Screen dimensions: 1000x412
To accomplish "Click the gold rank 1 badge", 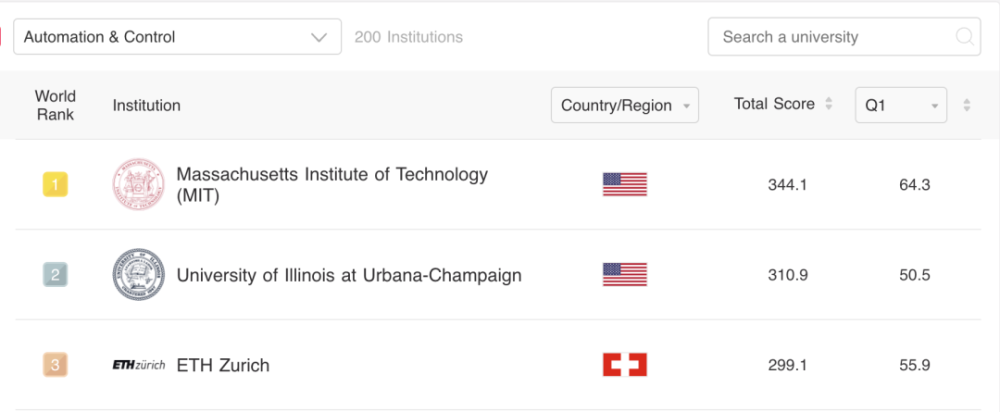I will 55,184.
